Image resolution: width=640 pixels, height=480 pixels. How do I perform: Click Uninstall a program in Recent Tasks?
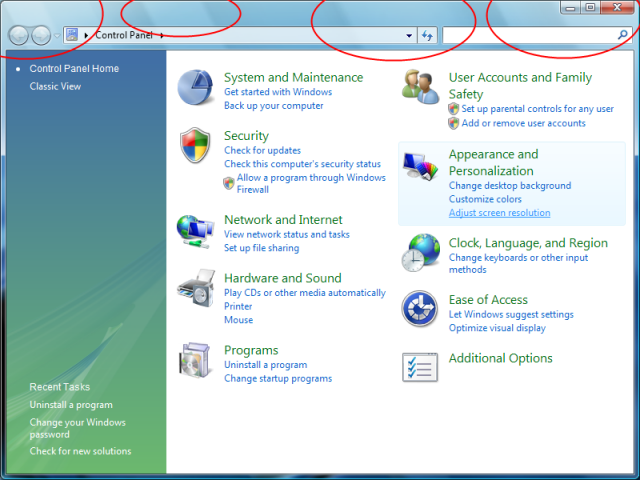[x=71, y=405]
